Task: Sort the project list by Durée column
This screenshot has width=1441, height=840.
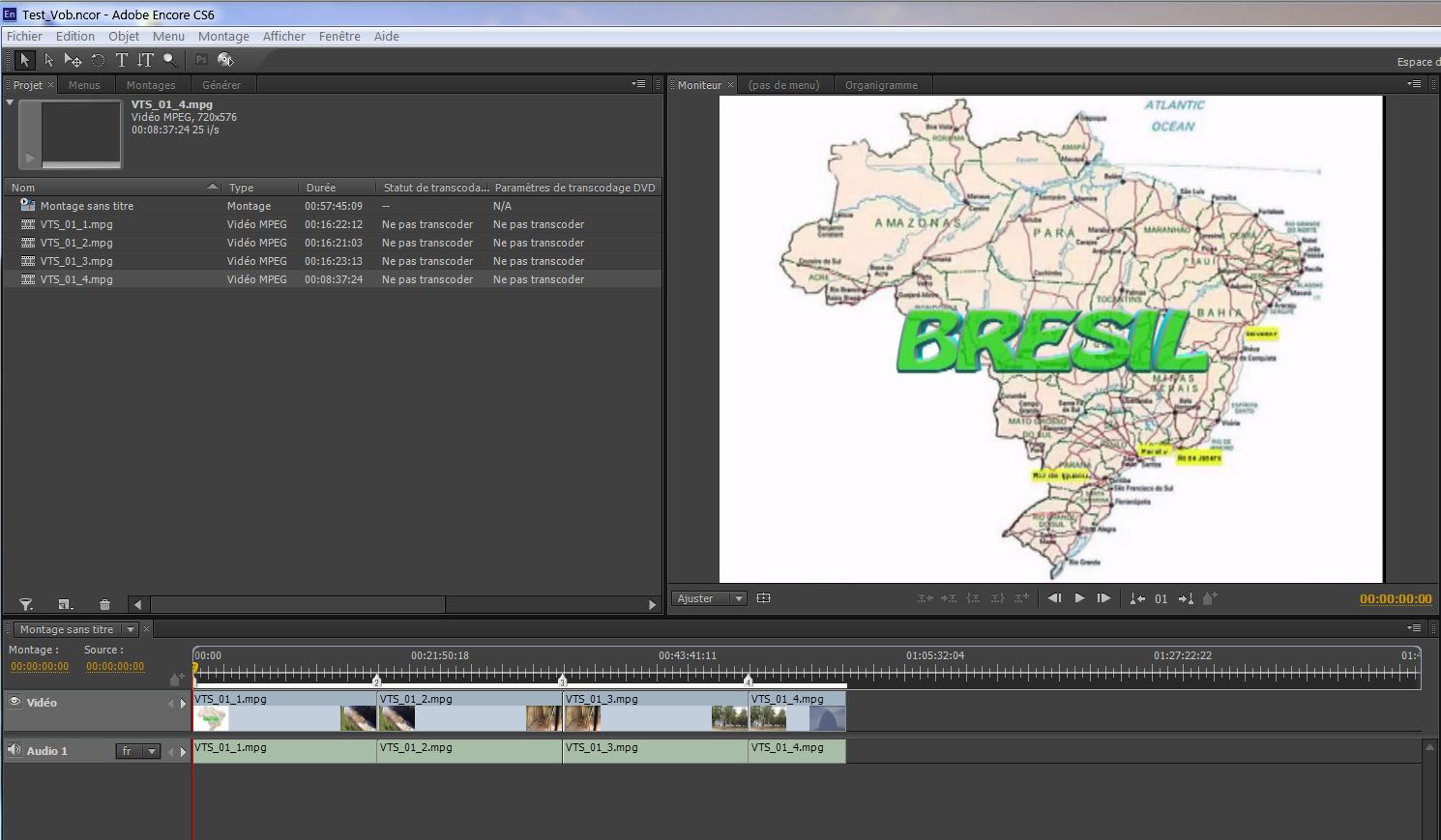Action: [321, 188]
